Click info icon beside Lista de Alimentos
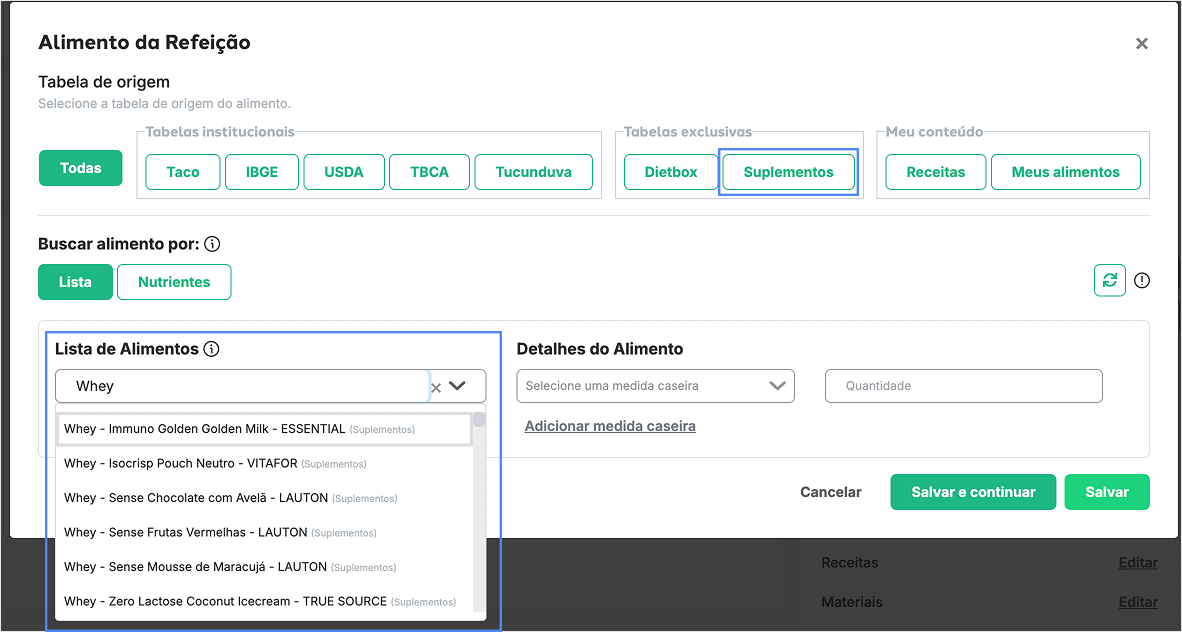This screenshot has height=632, width=1182. 211,349
